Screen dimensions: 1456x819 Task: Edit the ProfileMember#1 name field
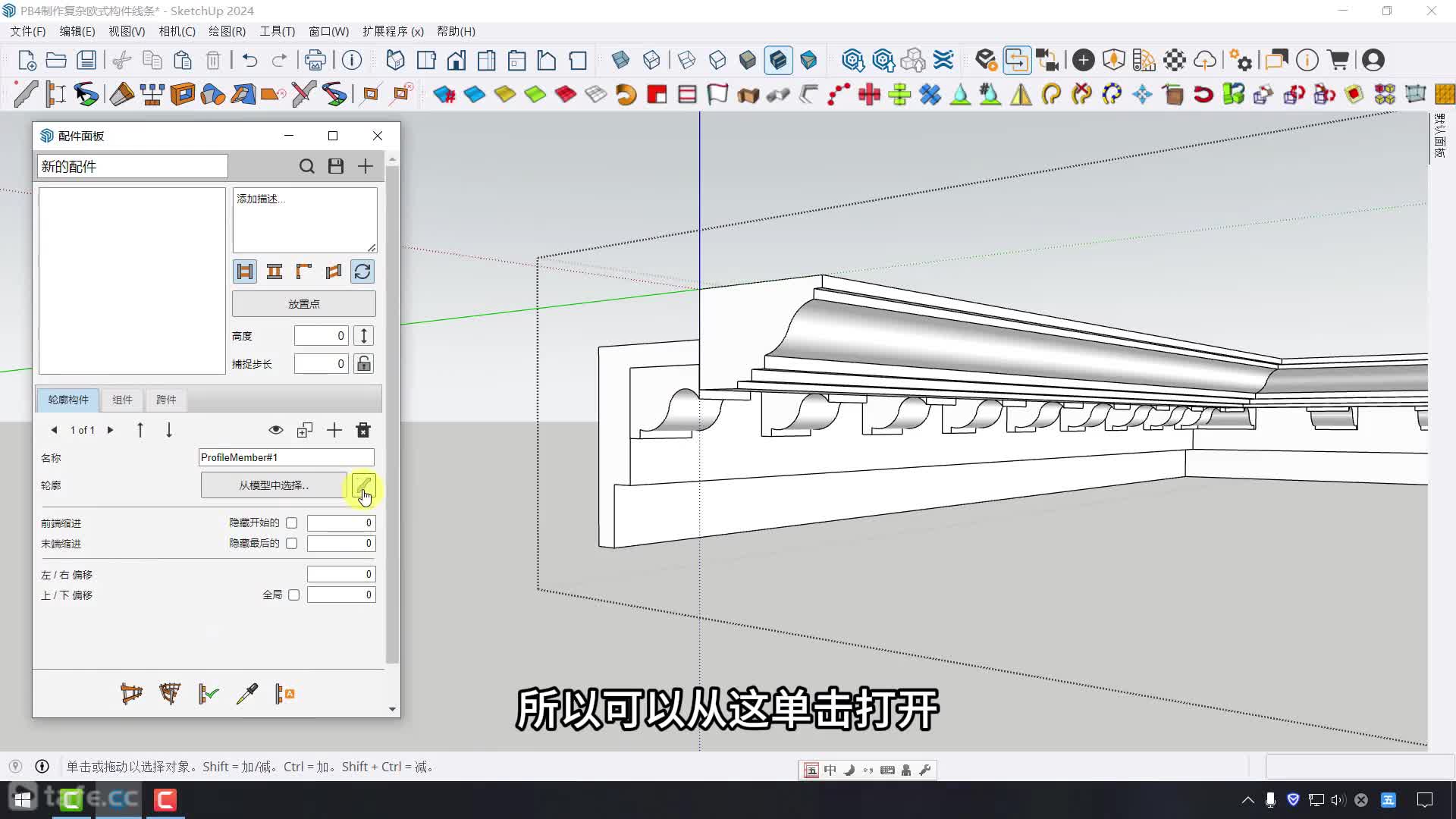click(x=286, y=457)
